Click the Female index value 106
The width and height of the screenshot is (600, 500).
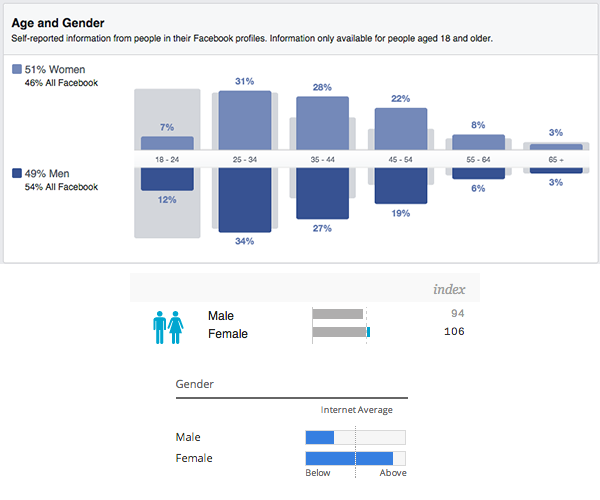click(453, 332)
